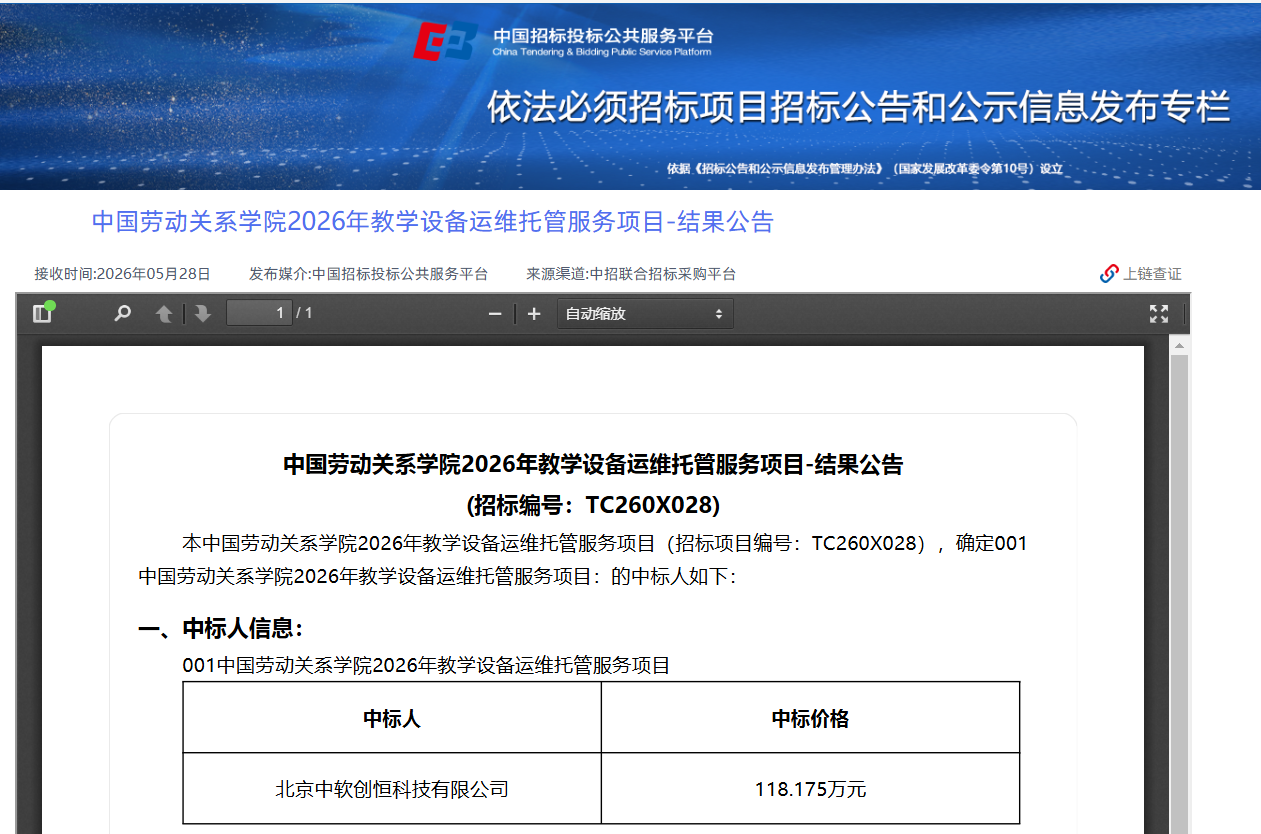Toggle the PDF viewer sidebar
This screenshot has height=834, width=1261.
(x=42, y=313)
